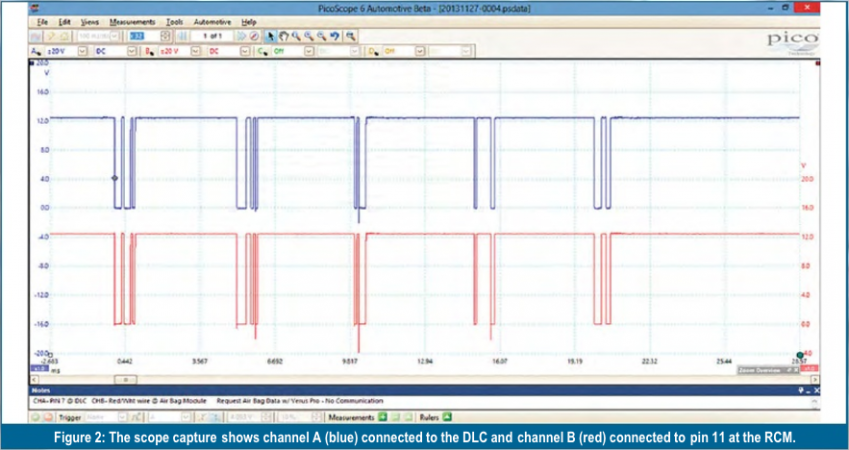Open the Channel C options button

tap(262, 50)
